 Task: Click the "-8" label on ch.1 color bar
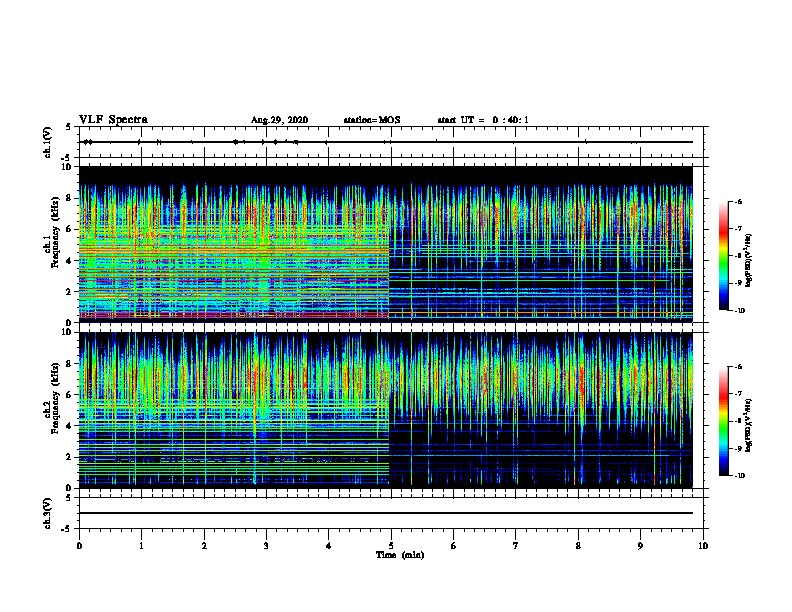pyautogui.click(x=737, y=256)
